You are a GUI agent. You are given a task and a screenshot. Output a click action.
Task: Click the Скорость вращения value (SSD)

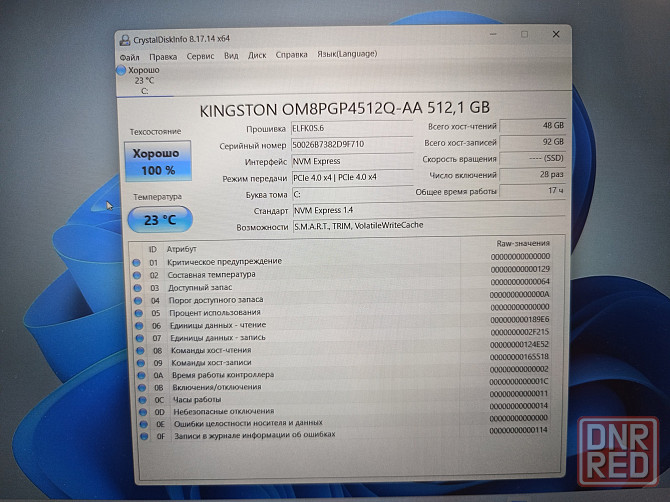point(533,158)
